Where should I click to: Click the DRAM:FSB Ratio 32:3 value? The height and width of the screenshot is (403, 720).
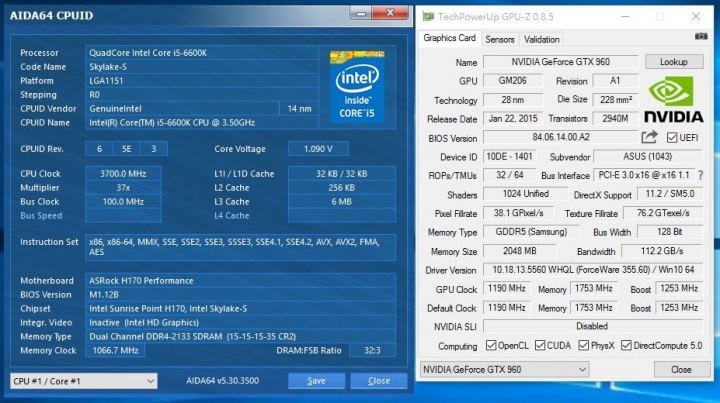point(372,351)
